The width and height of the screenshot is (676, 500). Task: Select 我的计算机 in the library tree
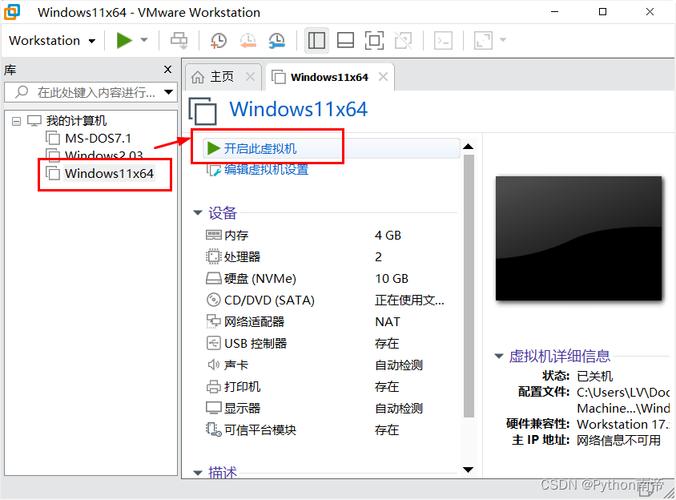[76, 121]
